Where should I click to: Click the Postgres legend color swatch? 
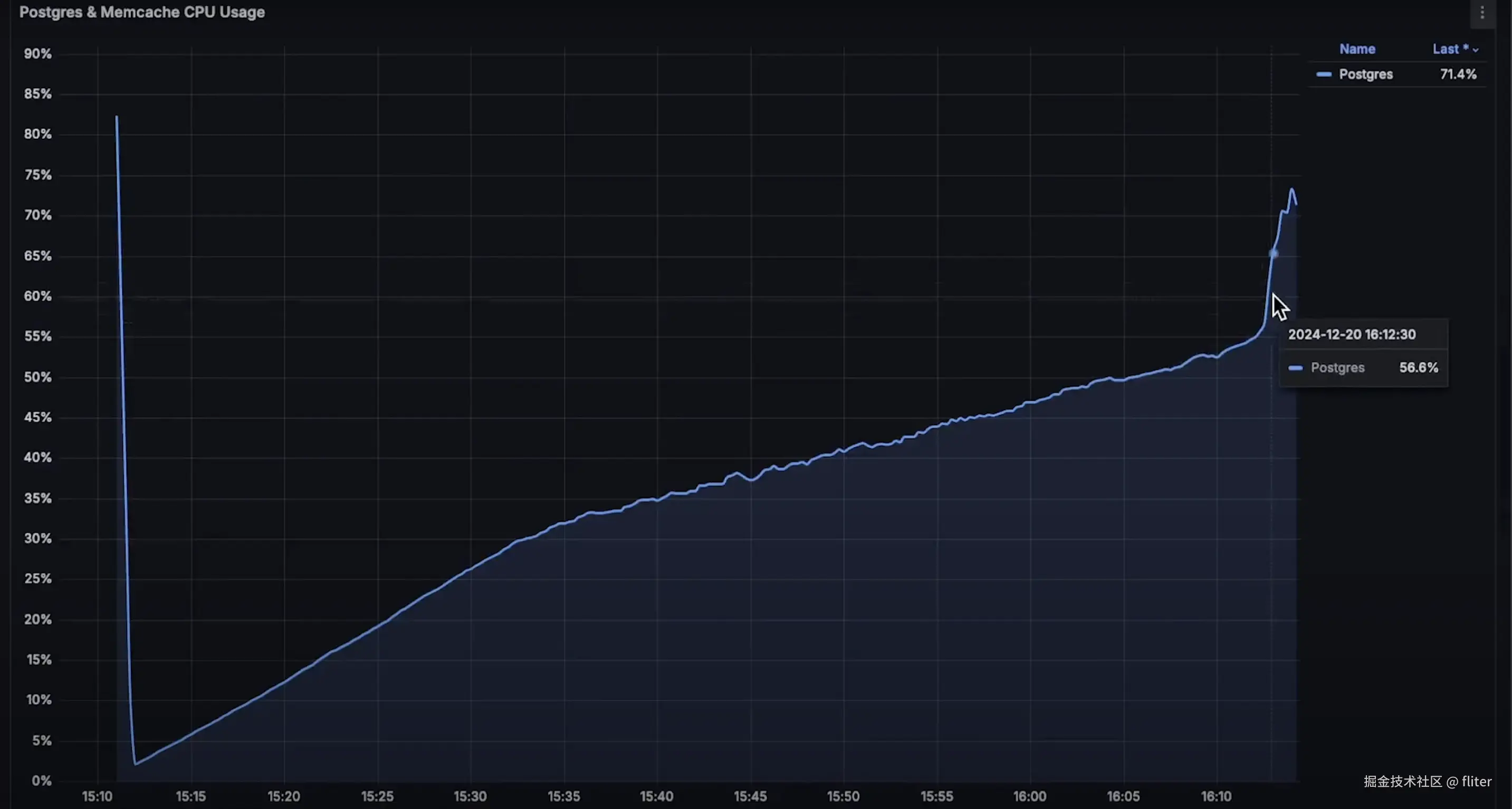pos(1324,74)
